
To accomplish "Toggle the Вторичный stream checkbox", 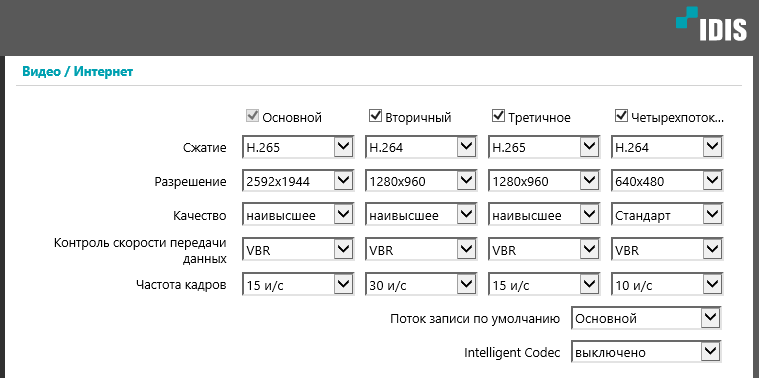I will 375,116.
